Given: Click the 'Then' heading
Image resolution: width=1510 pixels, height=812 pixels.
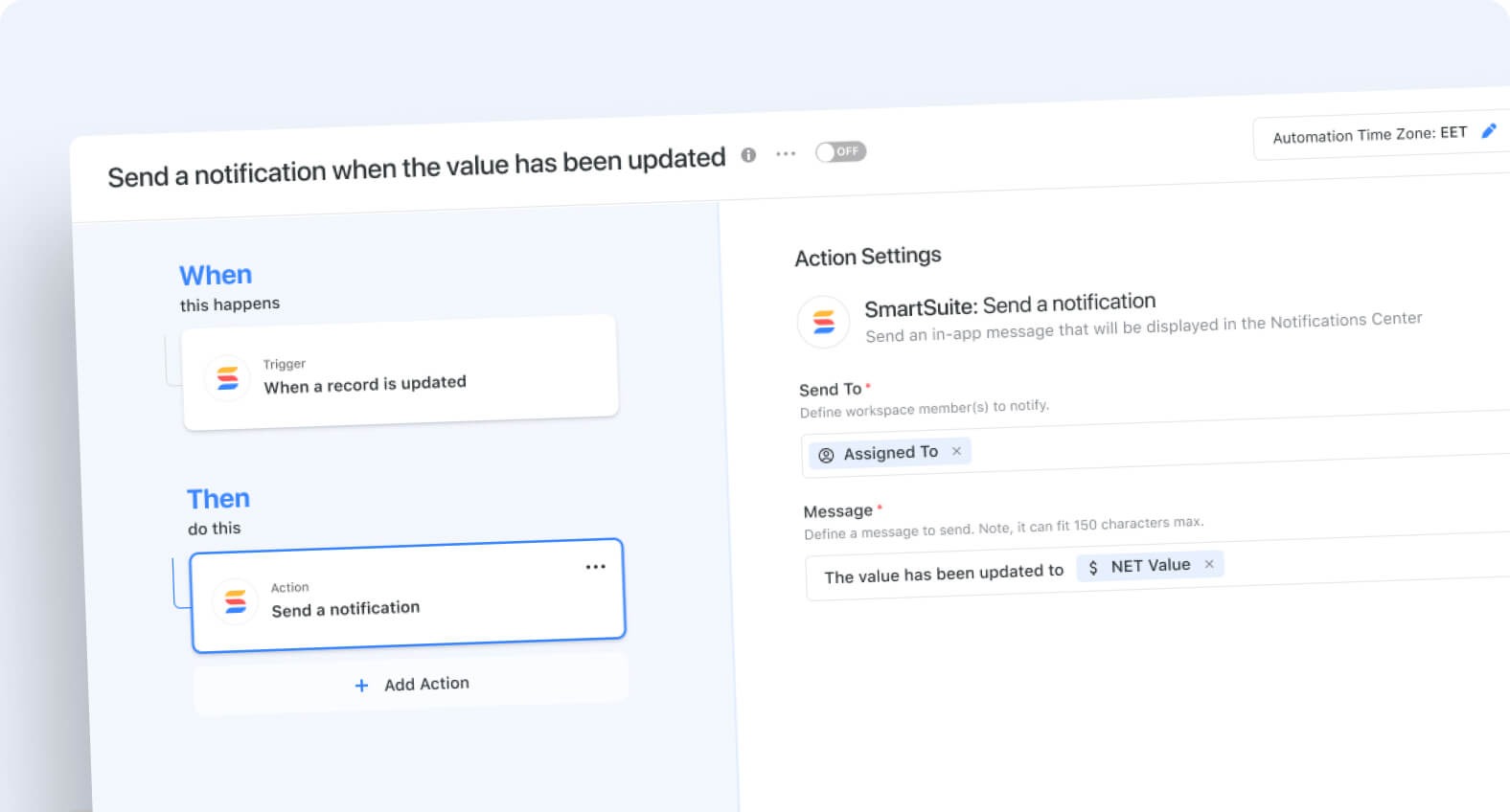Looking at the screenshot, I should [x=218, y=499].
